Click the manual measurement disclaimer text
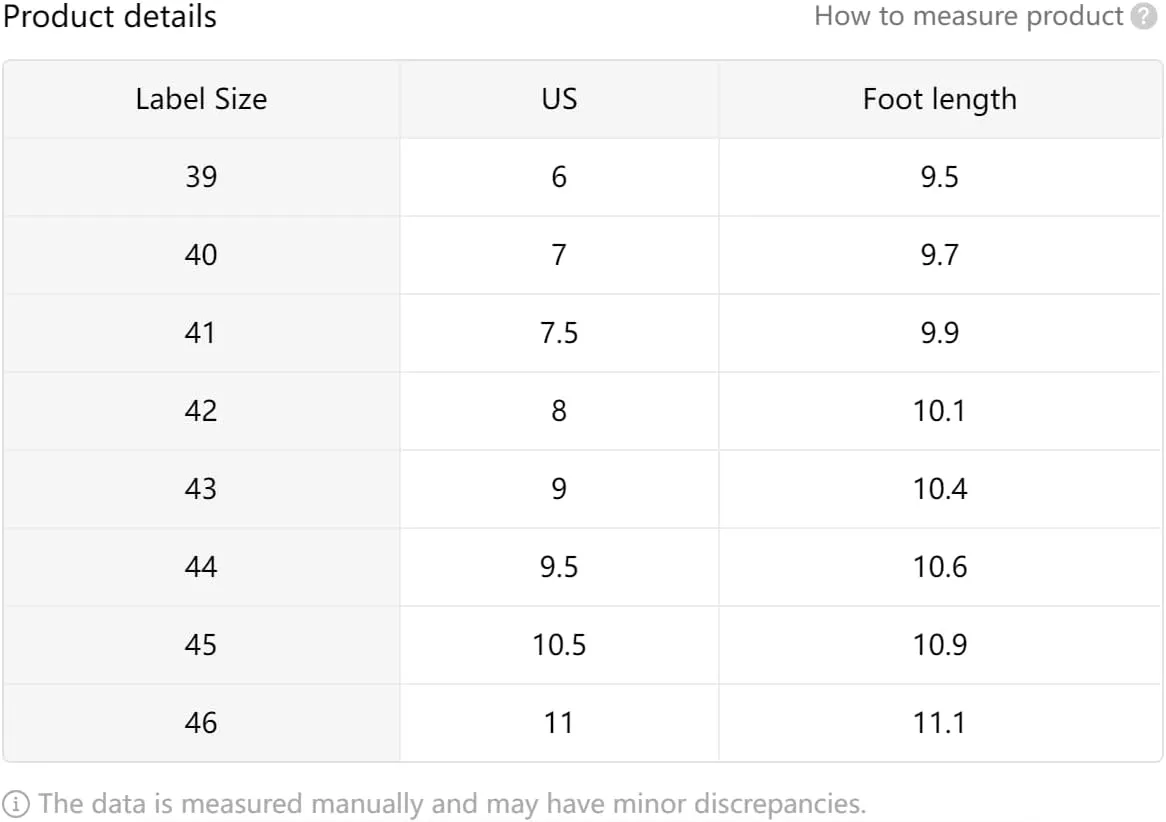The width and height of the screenshot is (1166, 822). click(x=452, y=804)
